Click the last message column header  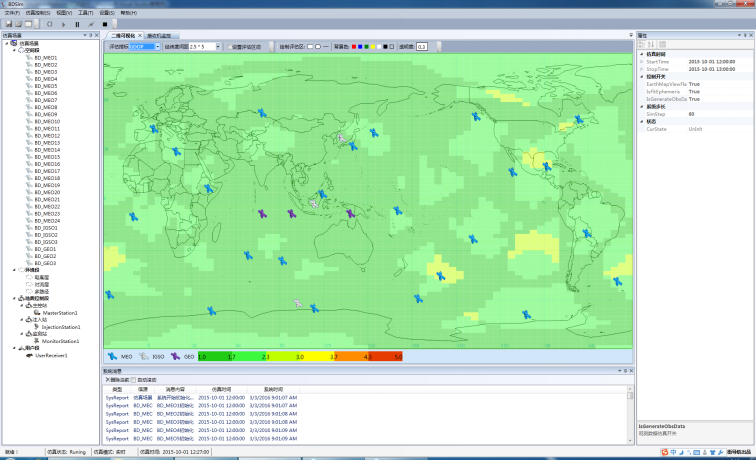[273, 389]
